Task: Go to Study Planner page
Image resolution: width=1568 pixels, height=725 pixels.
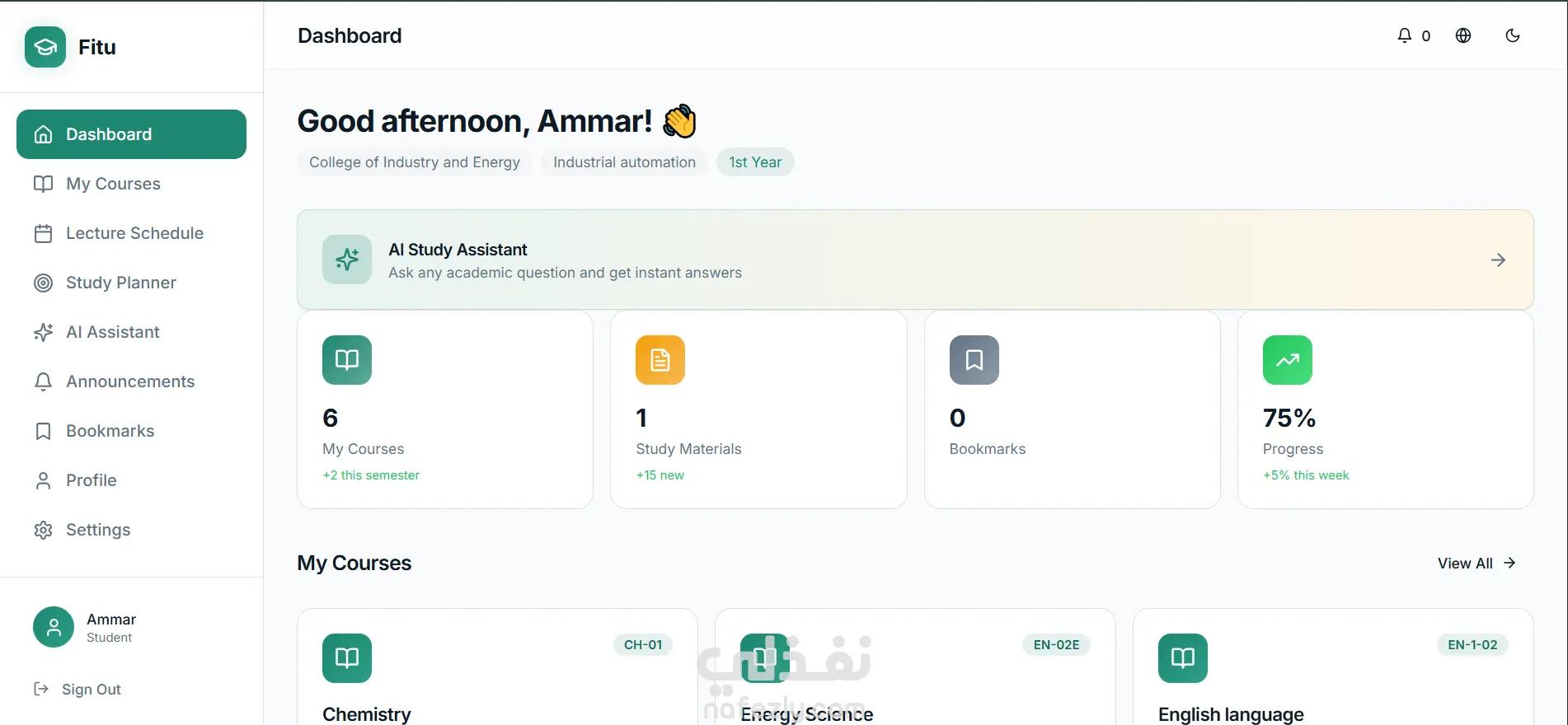Action: coord(120,283)
